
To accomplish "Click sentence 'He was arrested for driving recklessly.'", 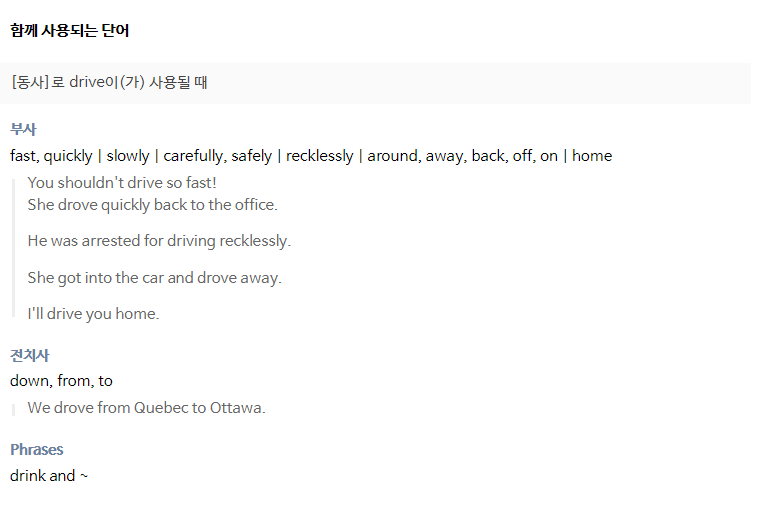I will click(159, 241).
